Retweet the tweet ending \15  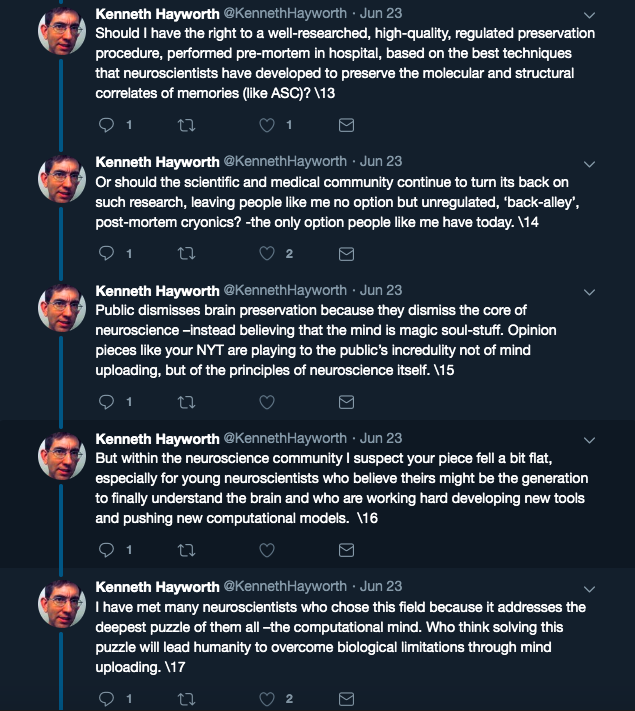186,402
